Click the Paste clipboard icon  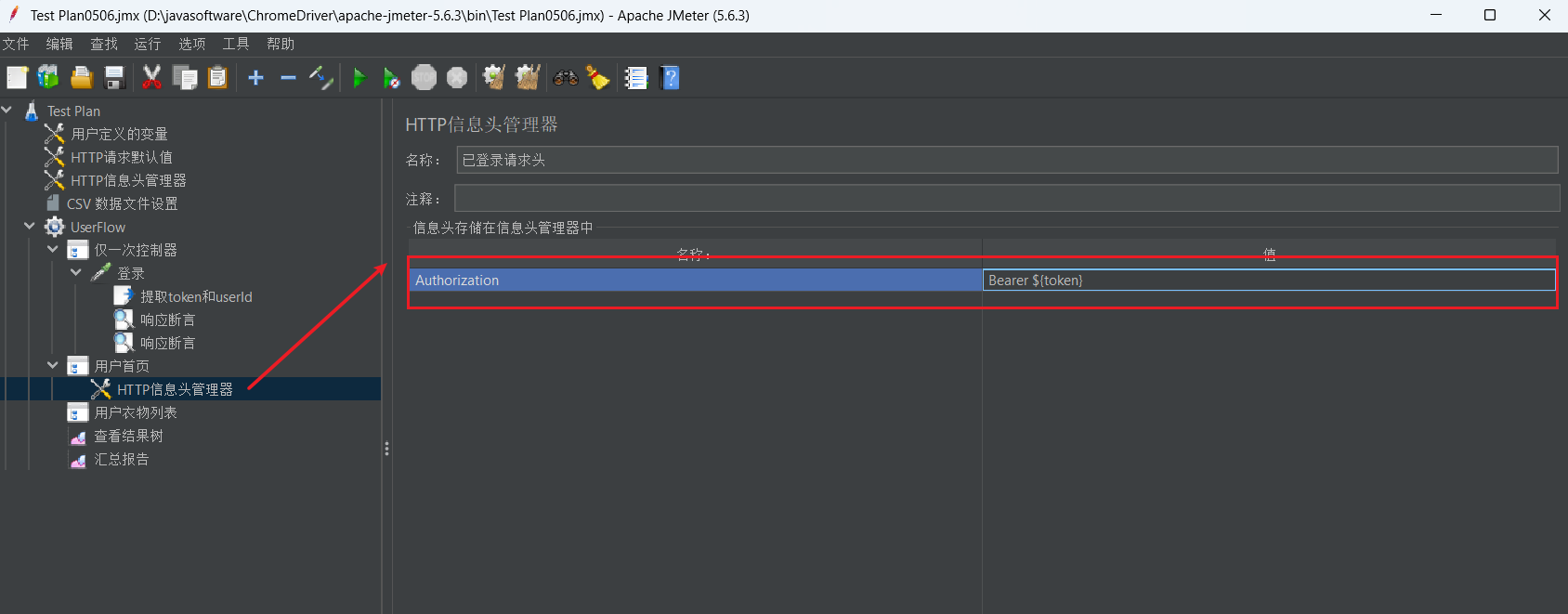(217, 78)
